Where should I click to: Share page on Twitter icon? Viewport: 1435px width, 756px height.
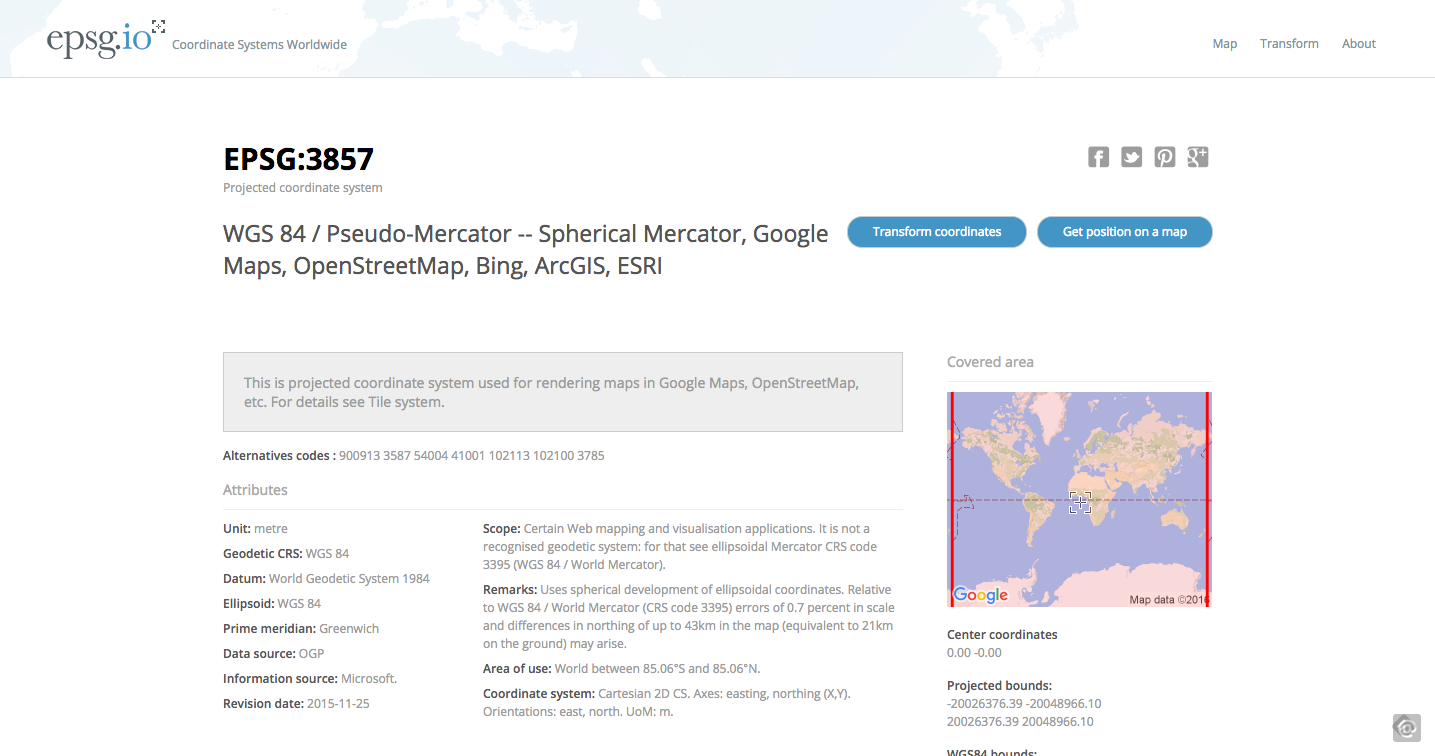point(1131,157)
